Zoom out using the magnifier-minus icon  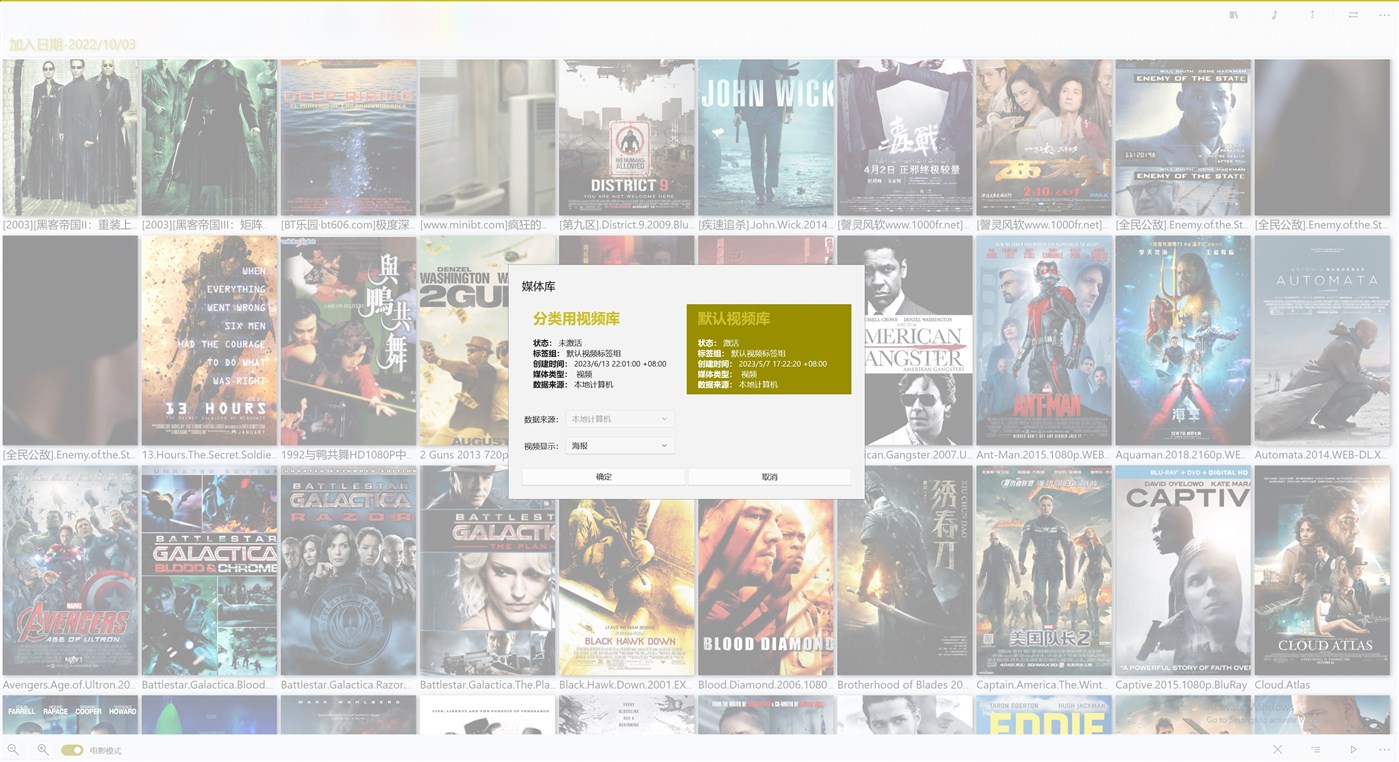point(14,749)
